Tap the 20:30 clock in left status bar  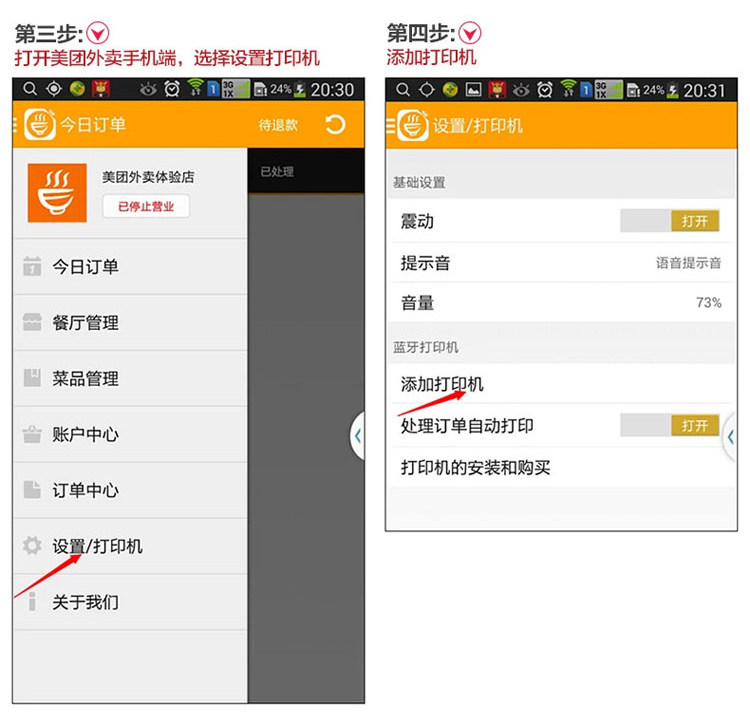click(x=332, y=89)
